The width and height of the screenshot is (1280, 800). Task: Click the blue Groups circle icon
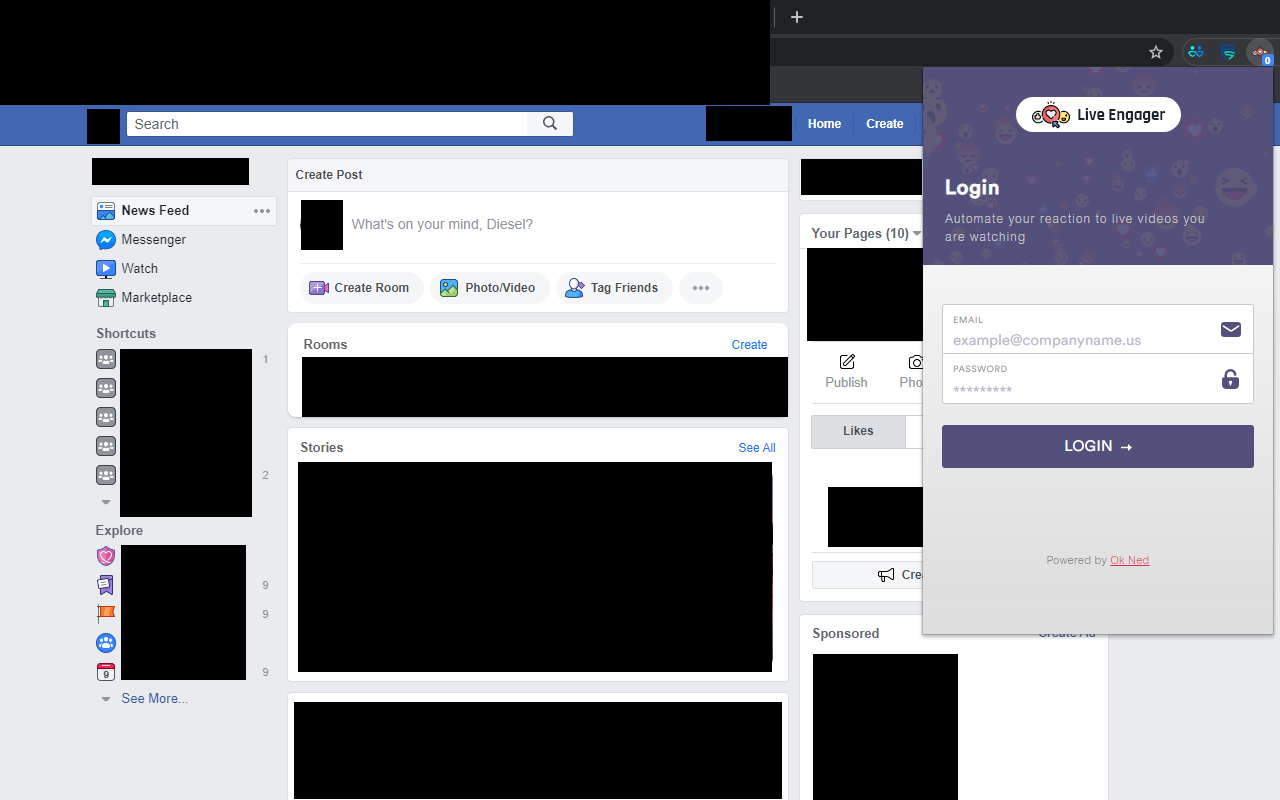pos(106,643)
